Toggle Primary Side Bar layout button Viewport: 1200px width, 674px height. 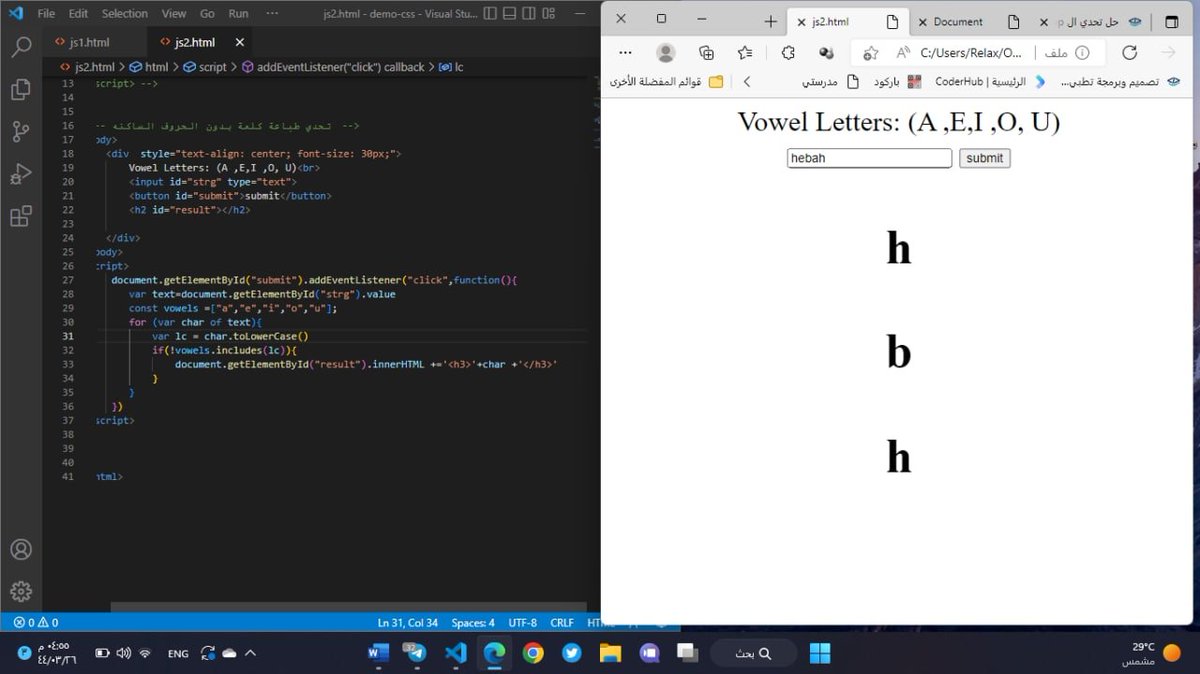(489, 14)
